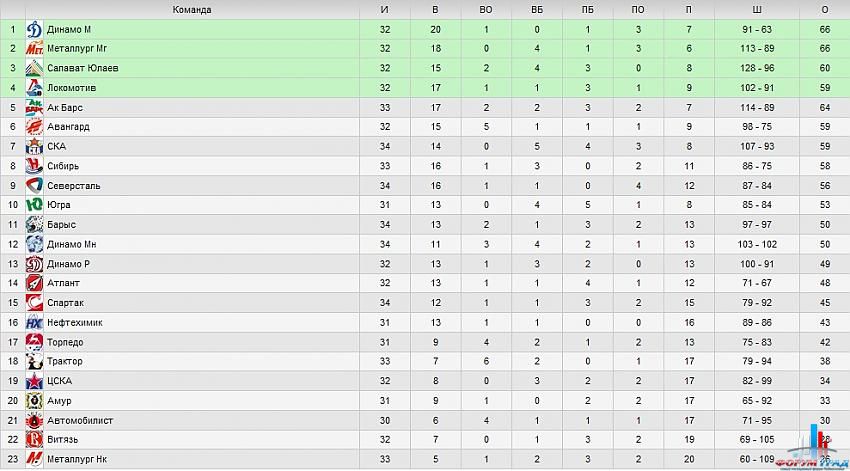Click the Салават Юлаев team logo

34,68
